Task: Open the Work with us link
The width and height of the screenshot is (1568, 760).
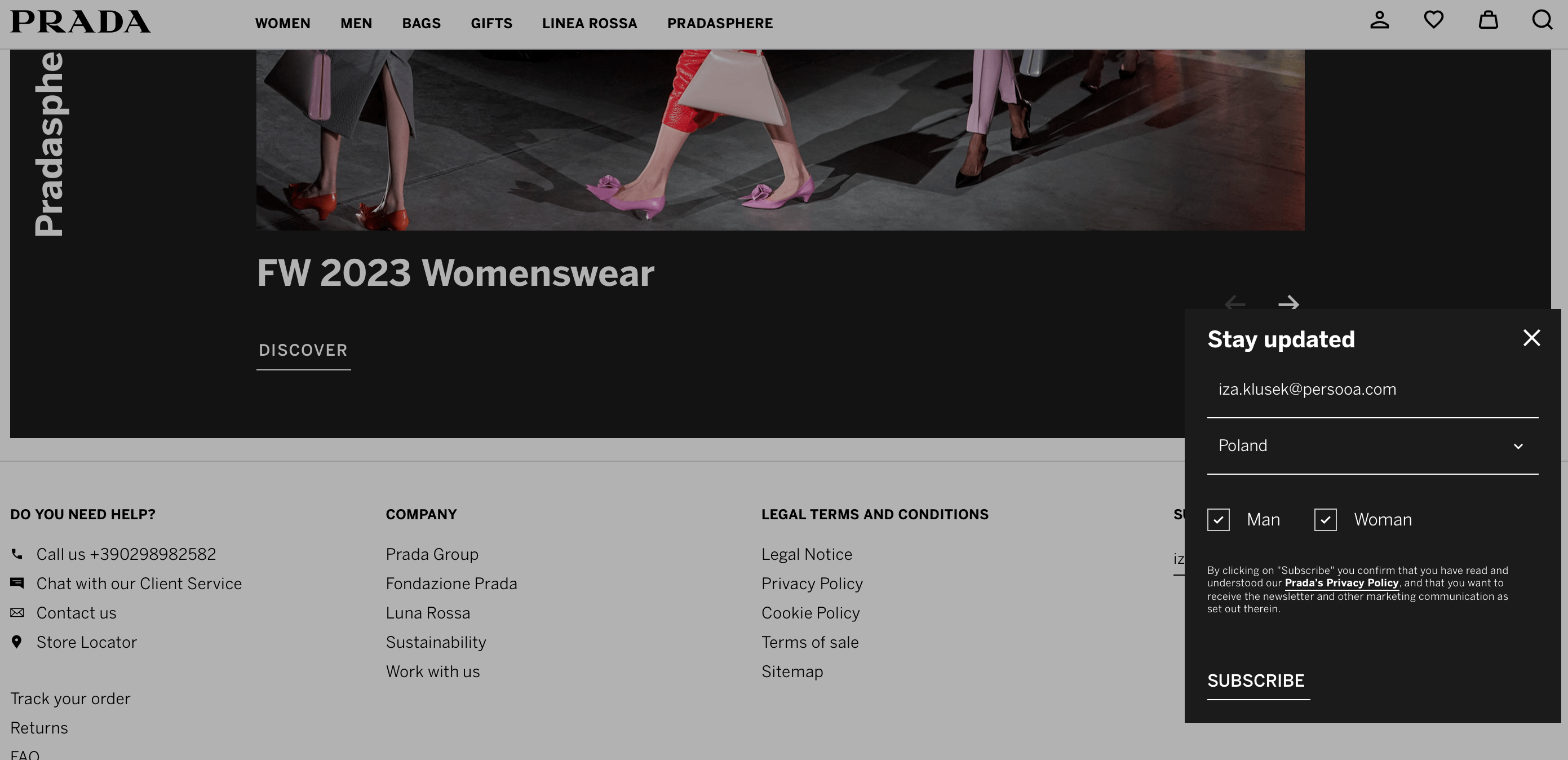Action: (x=433, y=671)
